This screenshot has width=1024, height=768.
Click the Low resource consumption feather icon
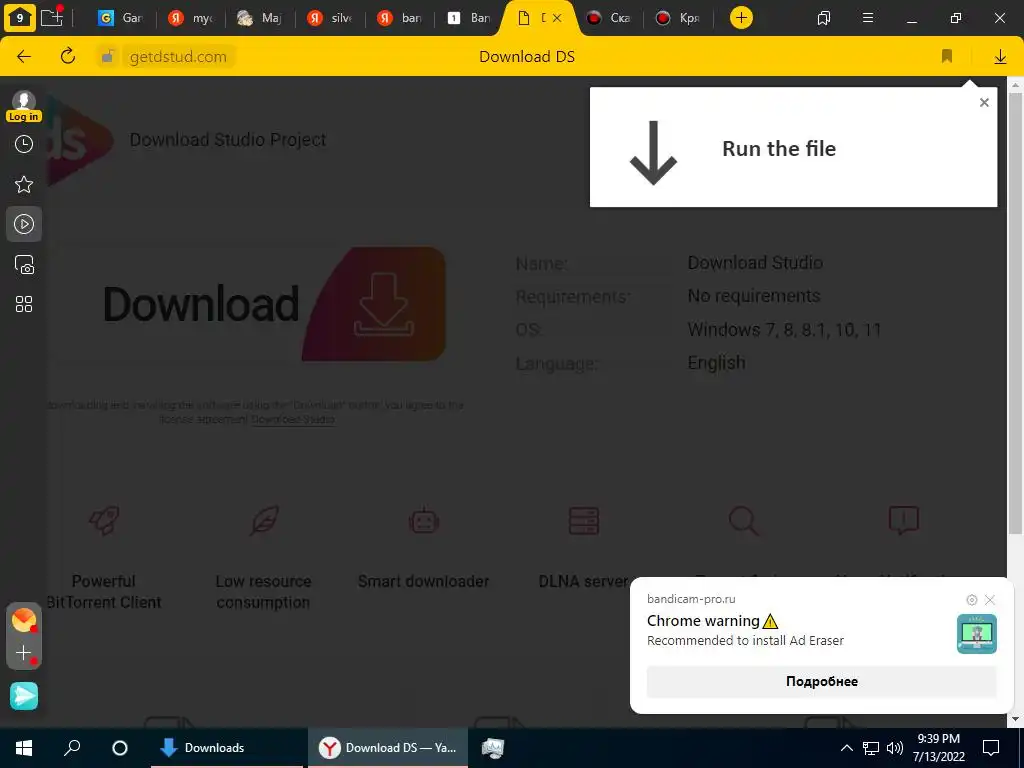pyautogui.click(x=264, y=520)
